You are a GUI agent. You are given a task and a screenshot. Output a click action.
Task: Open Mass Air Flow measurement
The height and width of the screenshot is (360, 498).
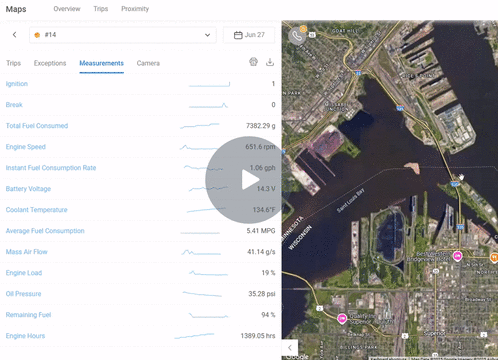click(27, 252)
